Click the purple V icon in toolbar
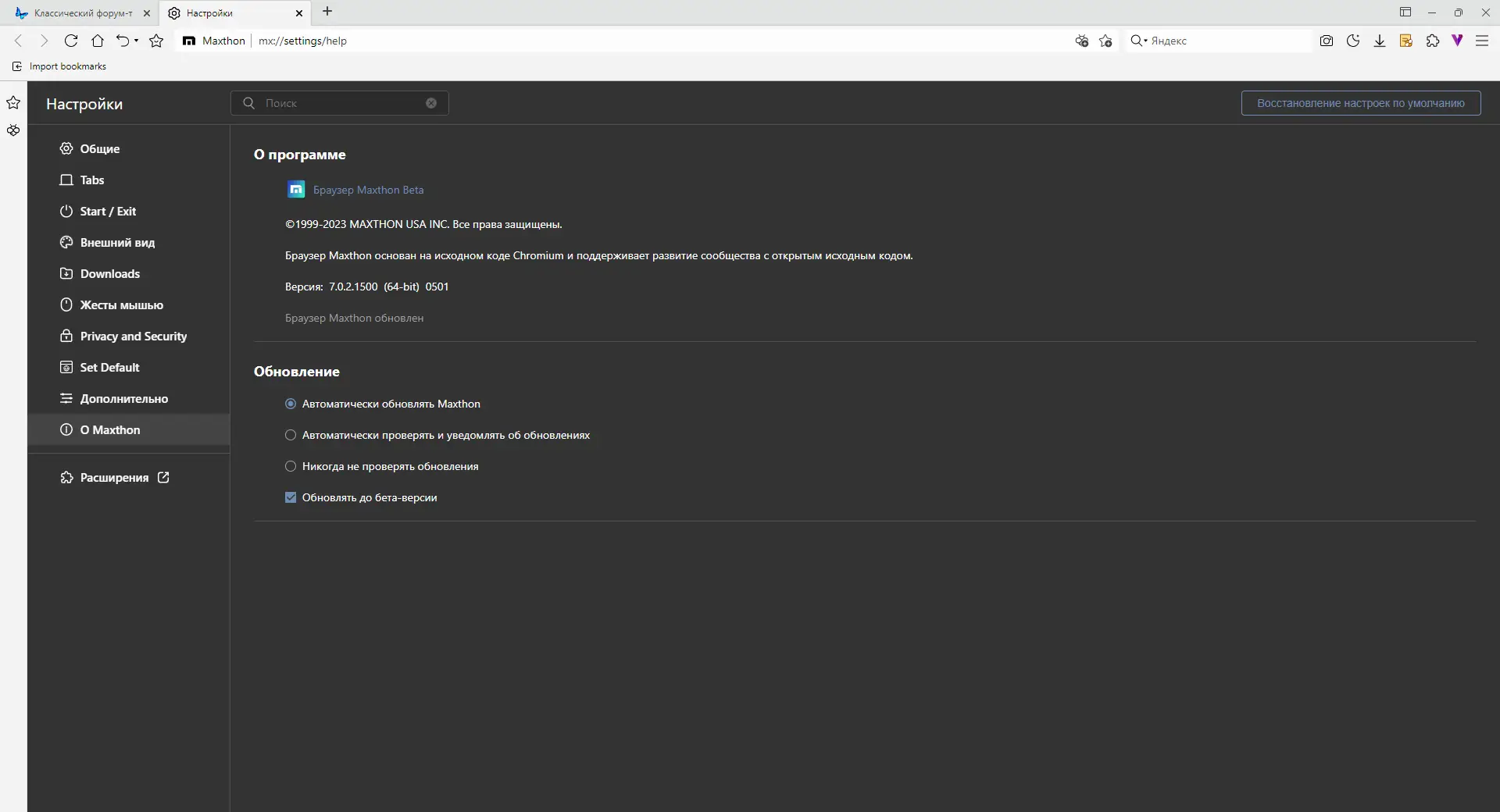Image resolution: width=1500 pixels, height=812 pixels. [1458, 41]
